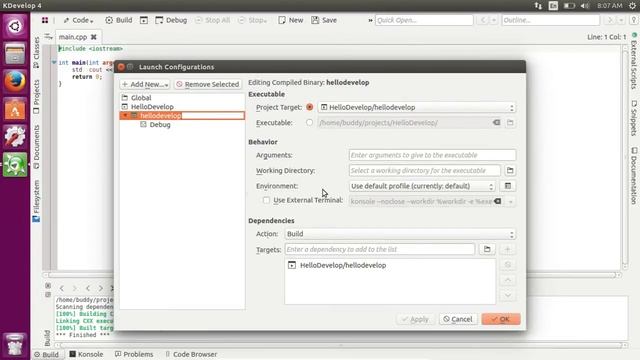
Task: Open Code menu dropdown in toolbar
Action: click(x=78, y=20)
